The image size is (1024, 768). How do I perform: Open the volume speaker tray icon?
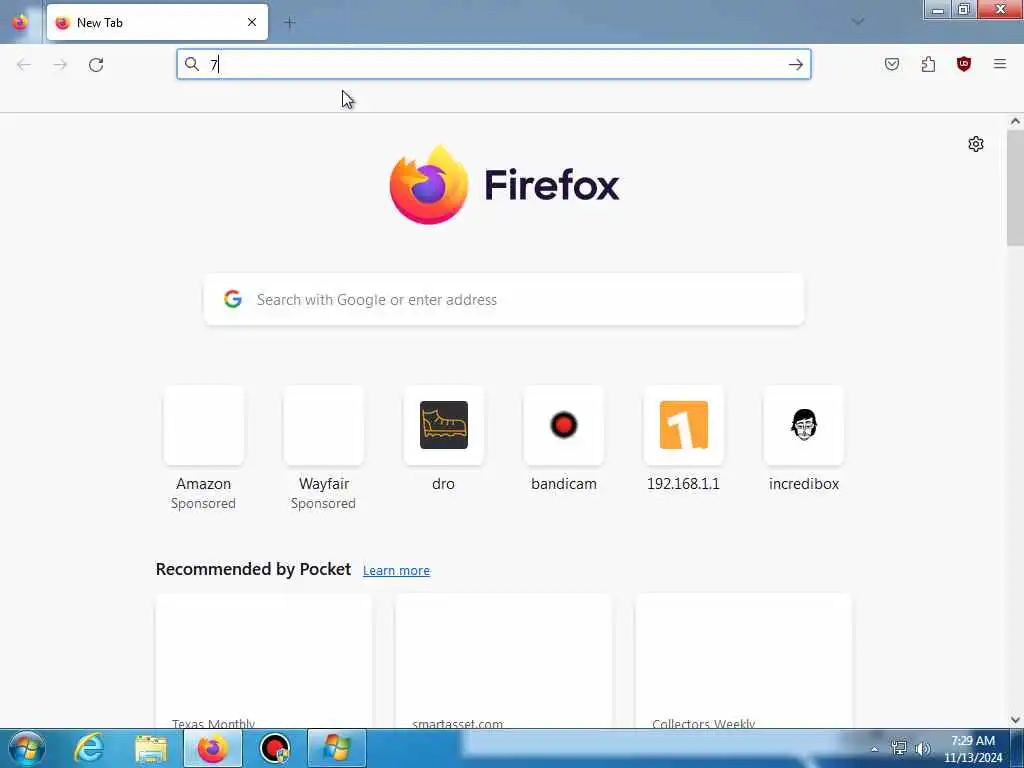(923, 748)
